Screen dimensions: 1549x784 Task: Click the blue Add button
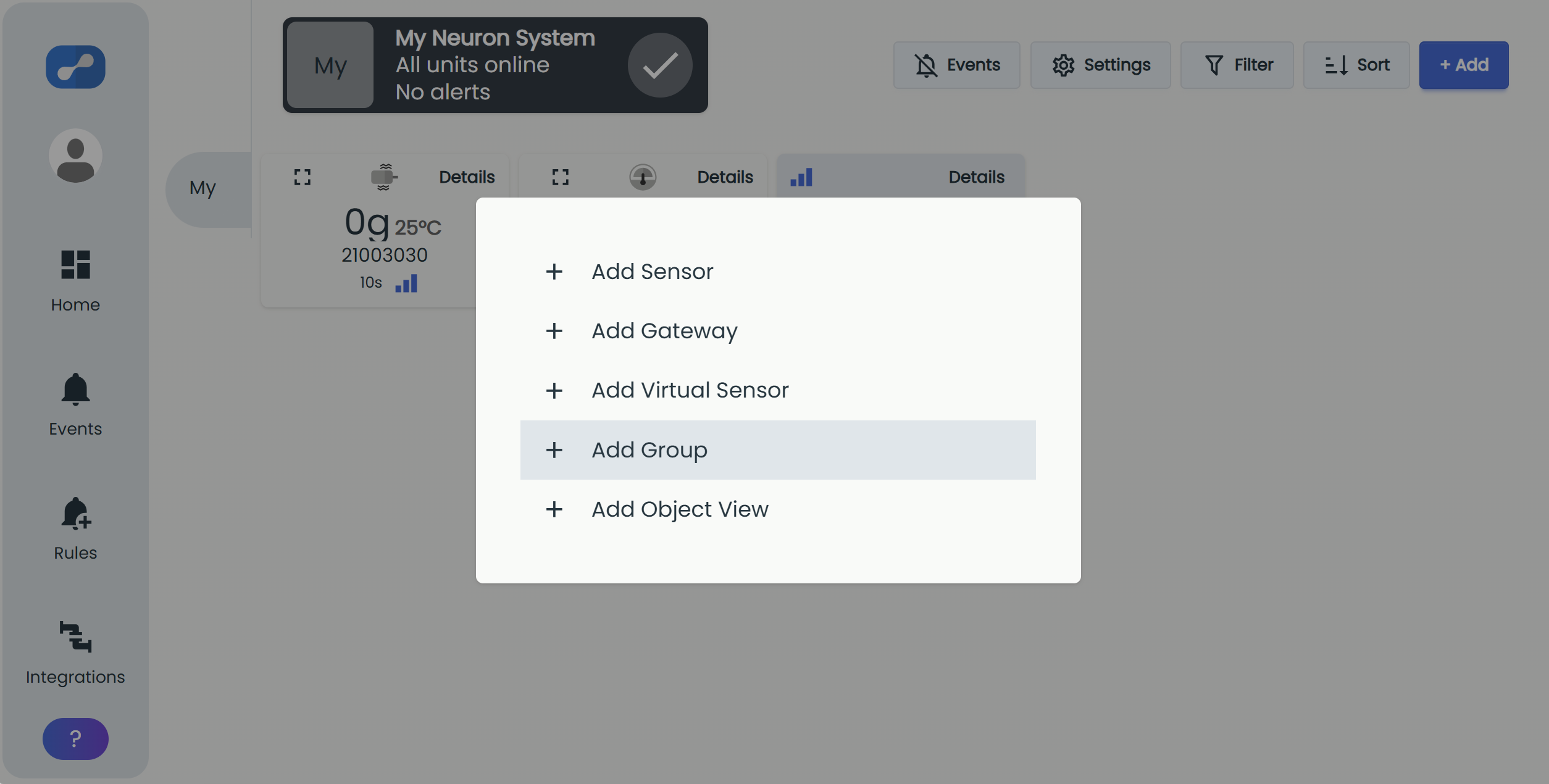pos(1464,65)
